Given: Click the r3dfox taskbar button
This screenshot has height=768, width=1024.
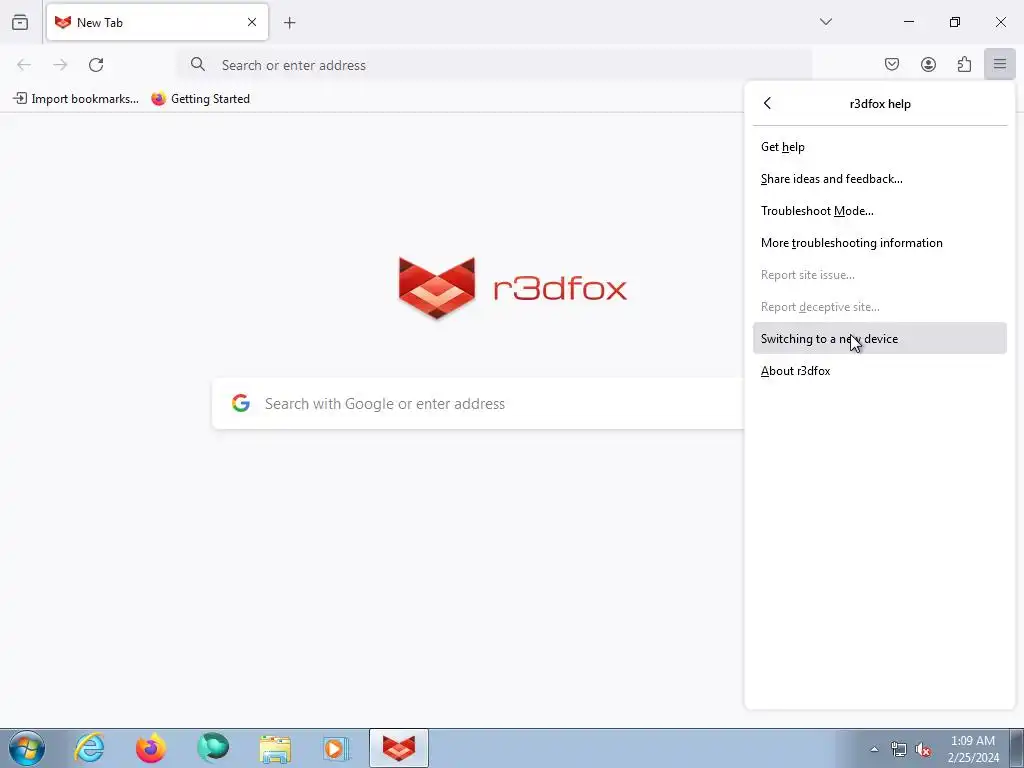Looking at the screenshot, I should 398,748.
